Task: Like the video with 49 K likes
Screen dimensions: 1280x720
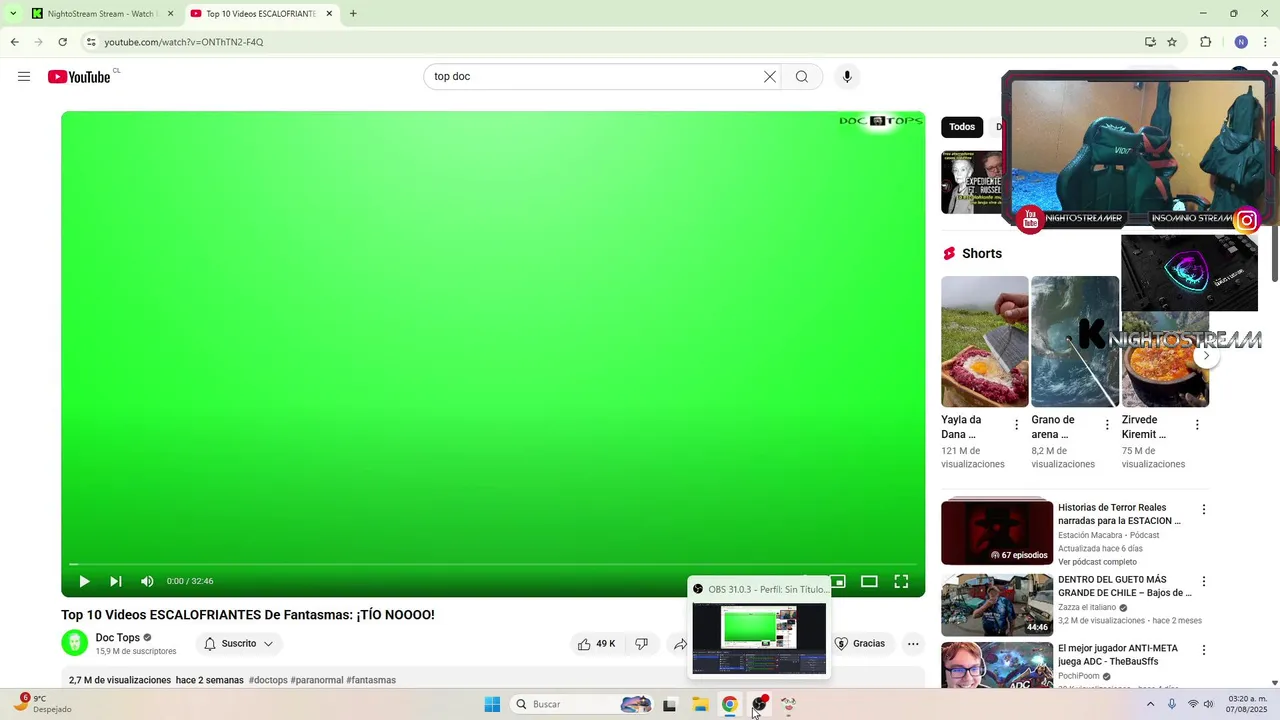Action: click(x=596, y=644)
